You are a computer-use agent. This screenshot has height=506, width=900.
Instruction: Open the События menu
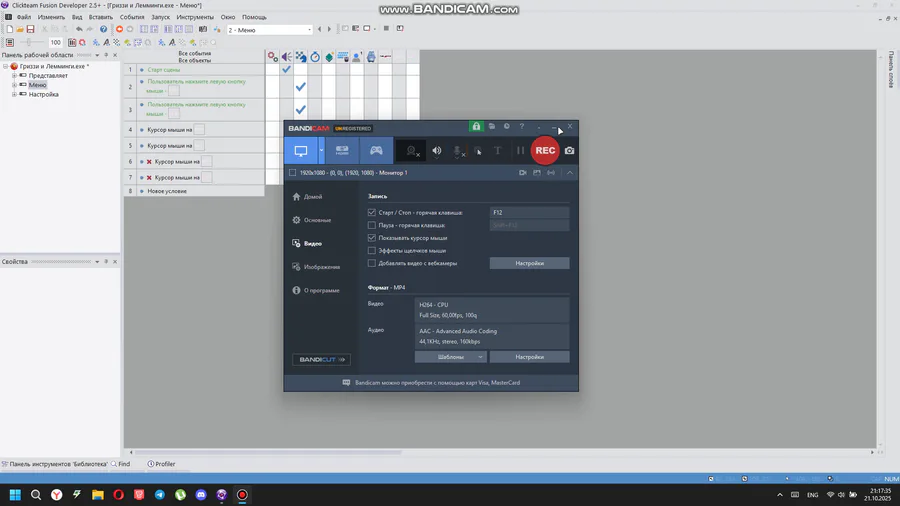click(x=132, y=17)
